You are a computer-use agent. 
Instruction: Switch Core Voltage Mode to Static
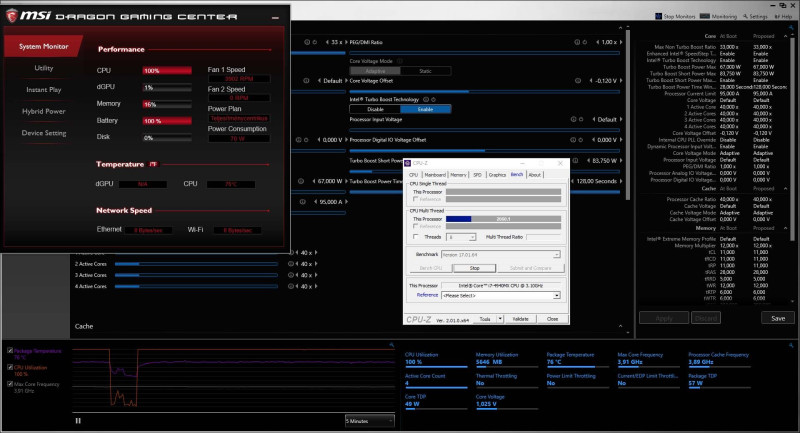pos(426,71)
